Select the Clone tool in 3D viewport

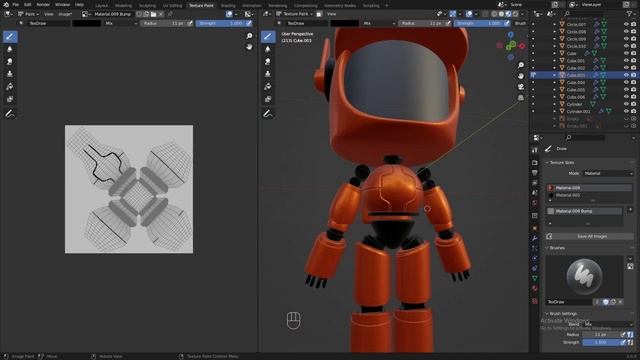[x=268, y=74]
